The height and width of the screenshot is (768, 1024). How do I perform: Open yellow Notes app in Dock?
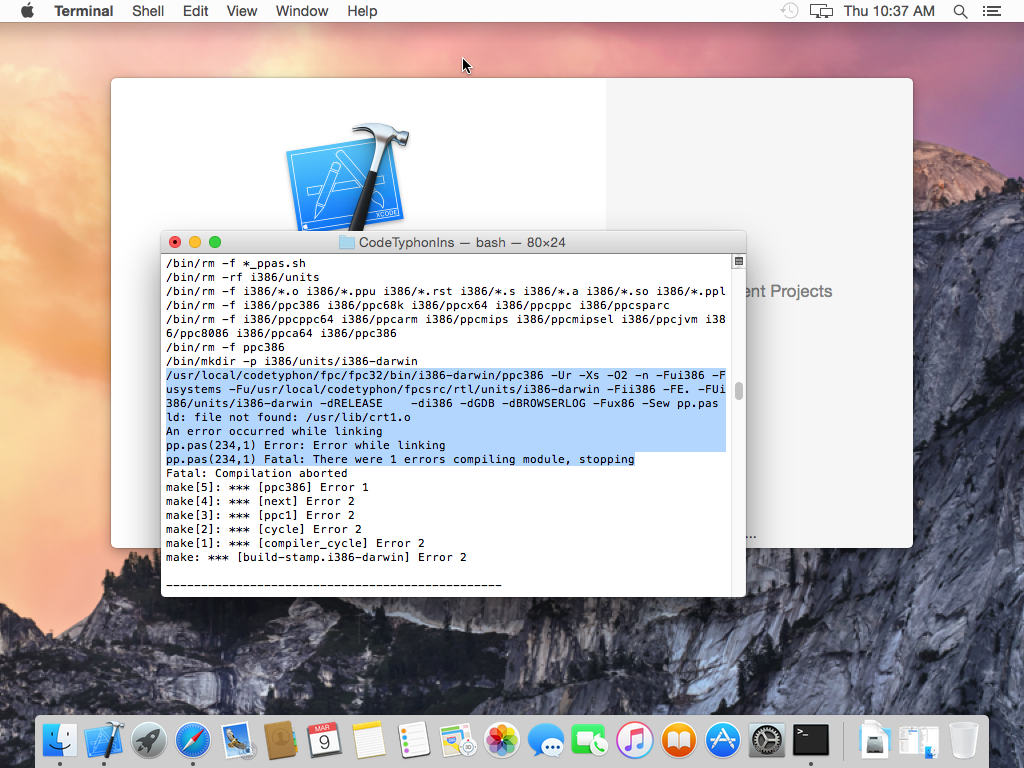[x=369, y=741]
